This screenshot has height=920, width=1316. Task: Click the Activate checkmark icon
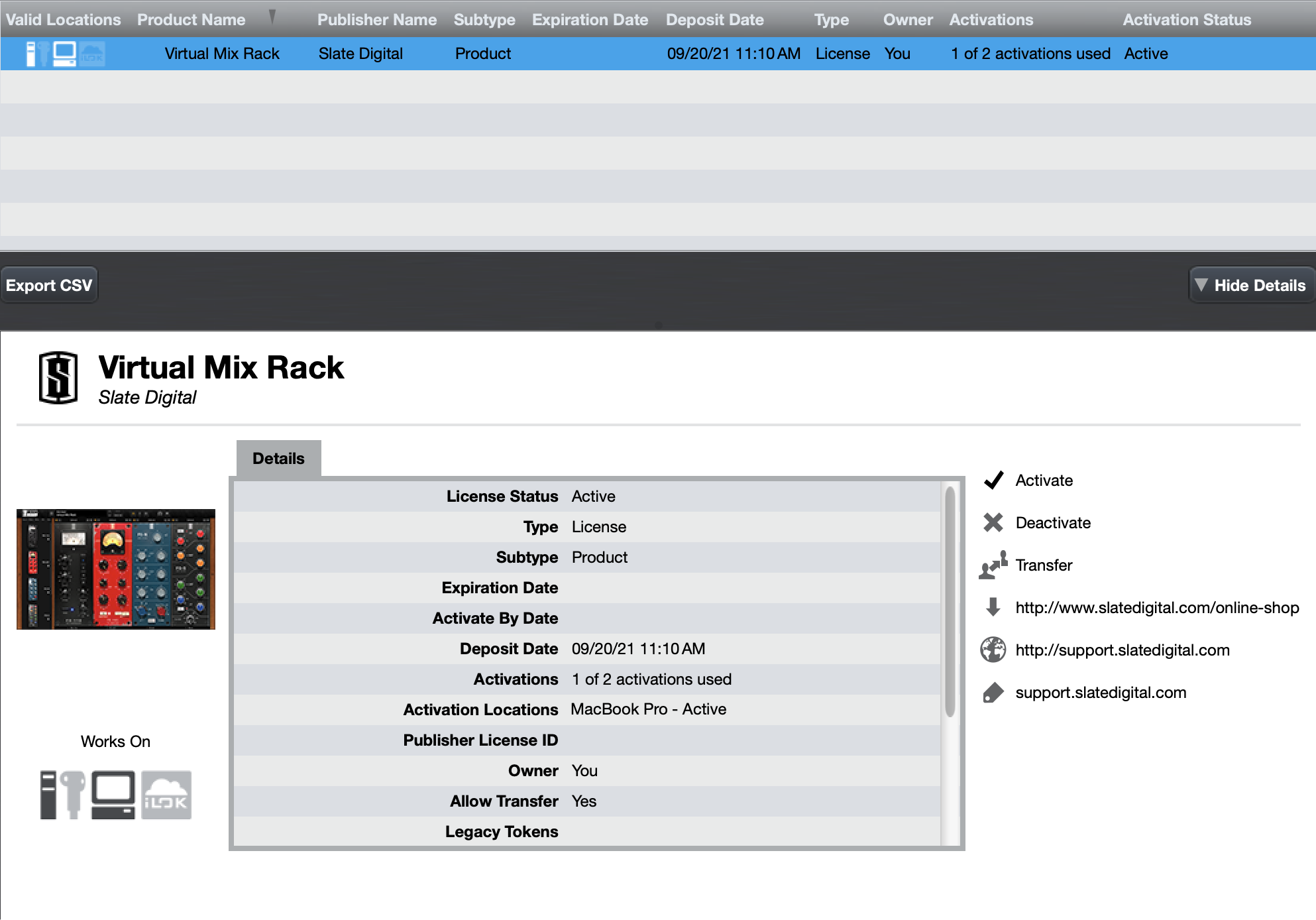(993, 480)
